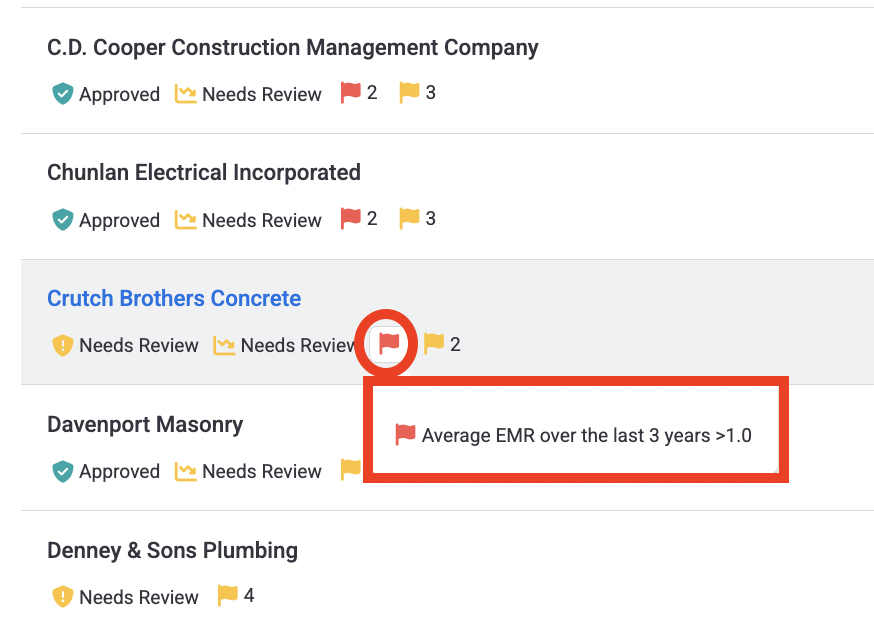Image resolution: width=874 pixels, height=634 pixels.
Task: Click Denney & Sons' yellow flag icon
Action: click(227, 596)
